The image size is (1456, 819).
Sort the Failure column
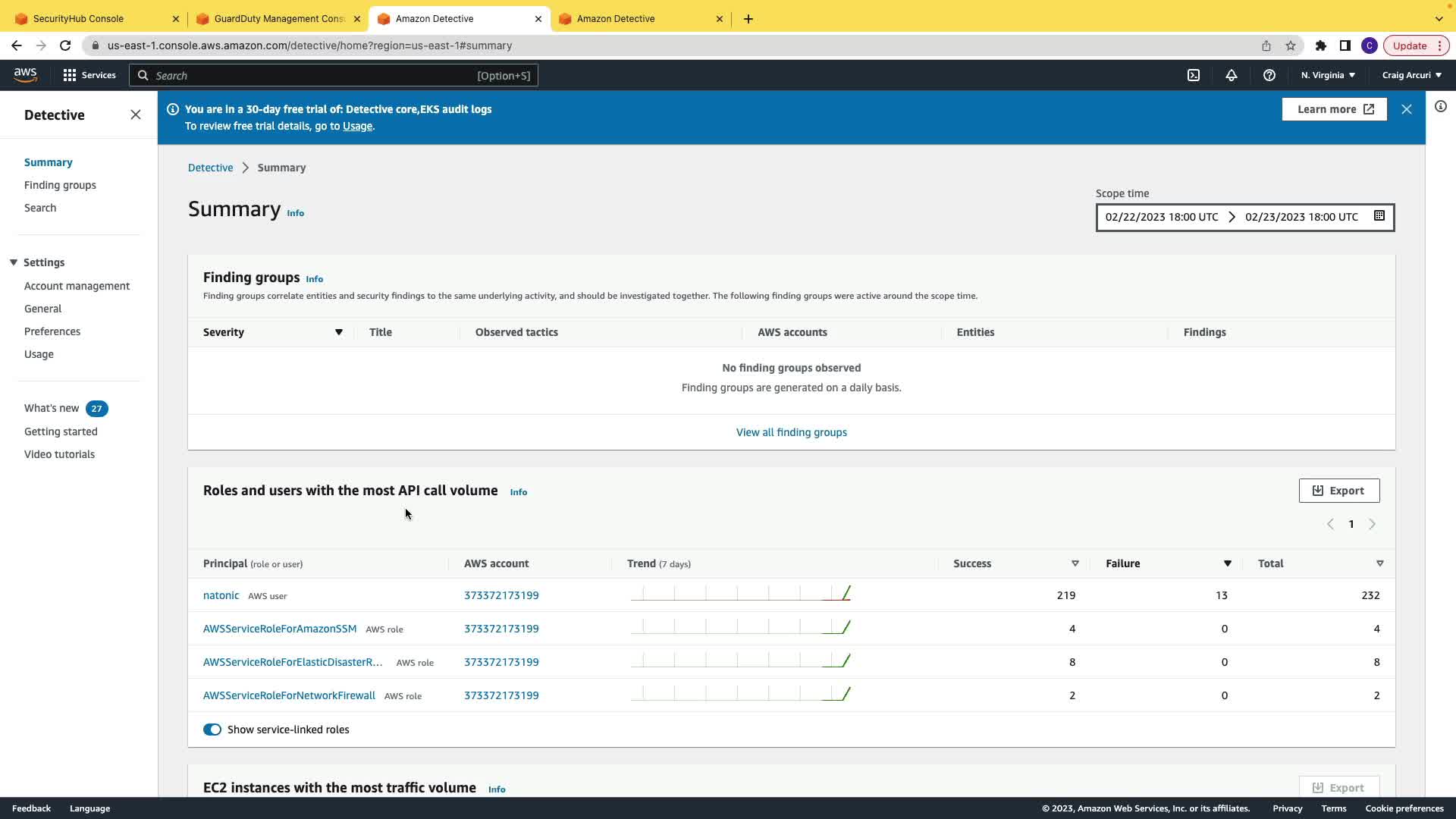(x=1227, y=563)
